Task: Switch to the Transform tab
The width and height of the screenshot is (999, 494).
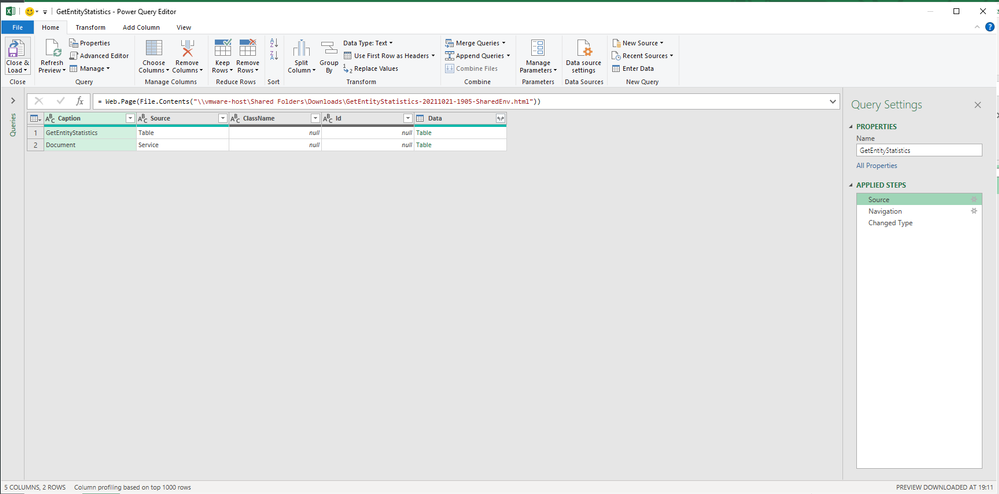Action: click(x=90, y=27)
